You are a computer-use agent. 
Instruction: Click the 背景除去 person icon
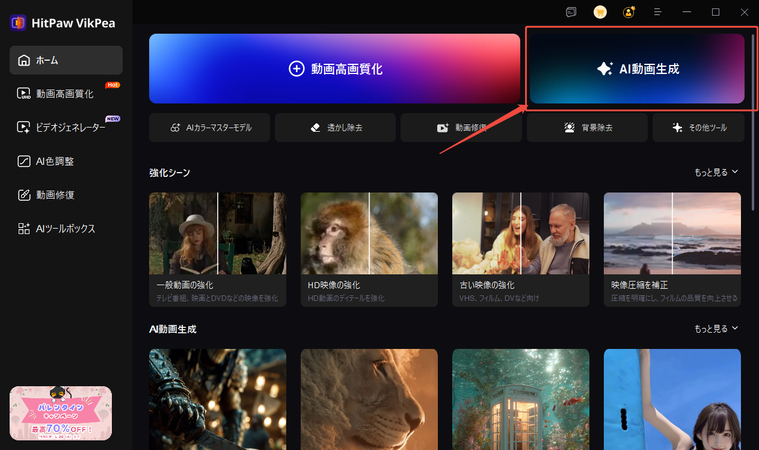569,128
